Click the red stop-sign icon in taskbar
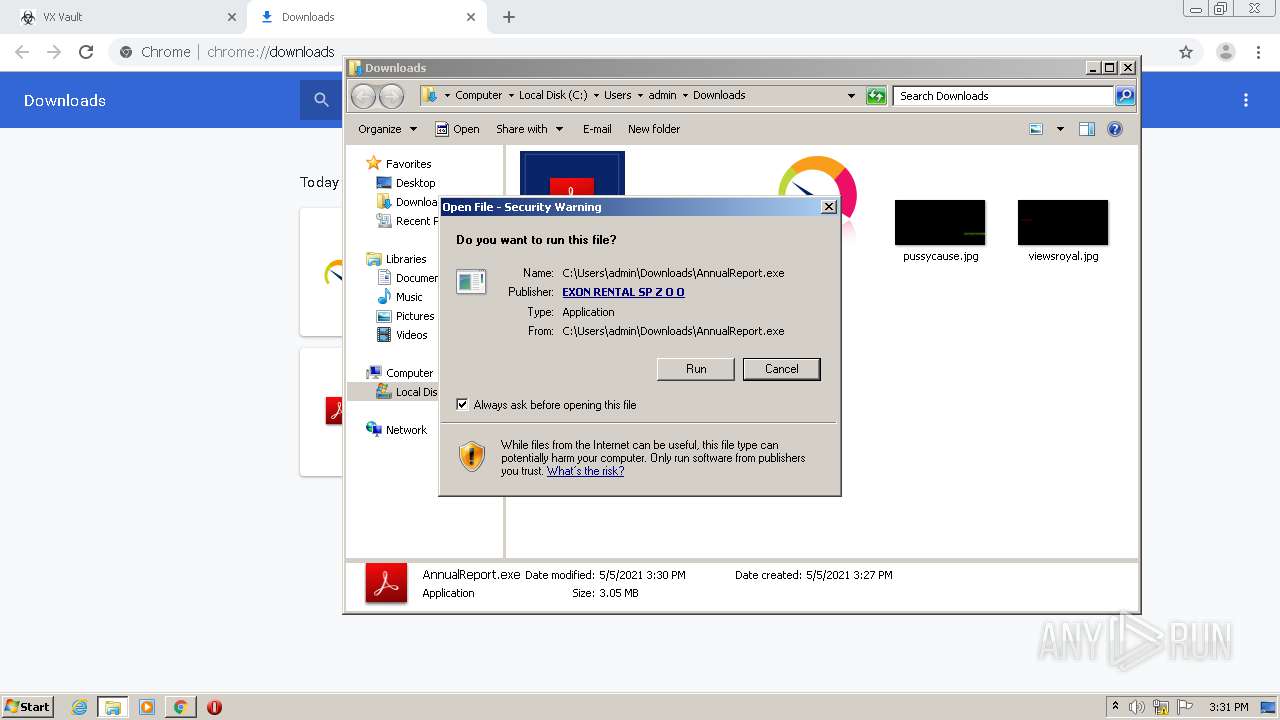1280x720 pixels. click(x=214, y=707)
